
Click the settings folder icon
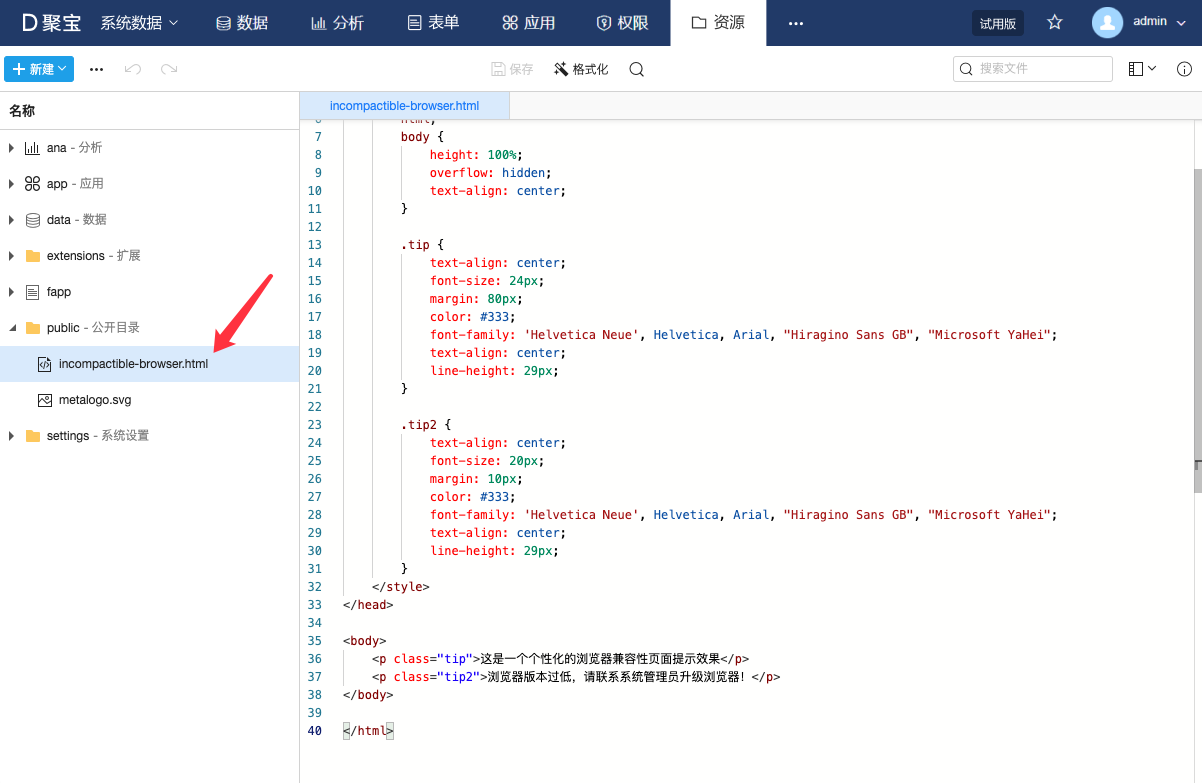pos(32,436)
